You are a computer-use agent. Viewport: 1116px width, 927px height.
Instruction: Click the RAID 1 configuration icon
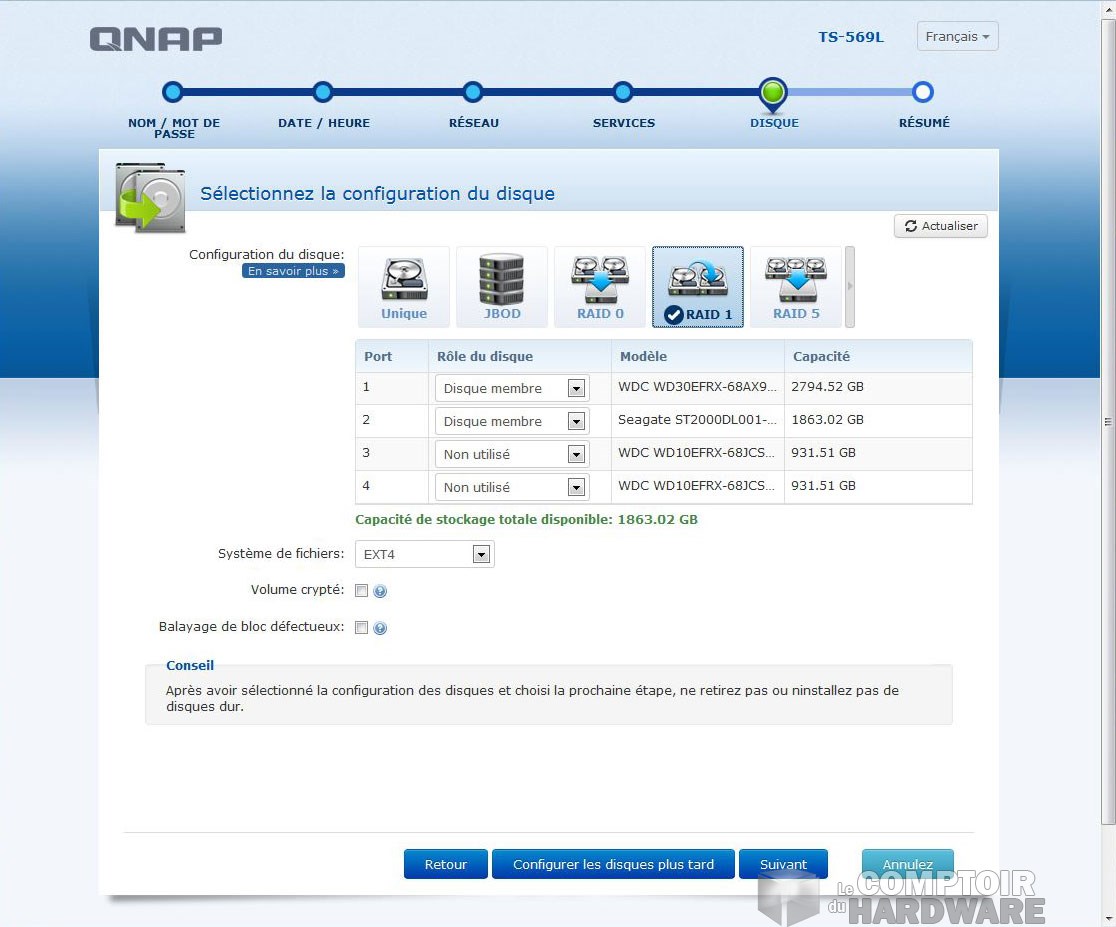coord(697,286)
